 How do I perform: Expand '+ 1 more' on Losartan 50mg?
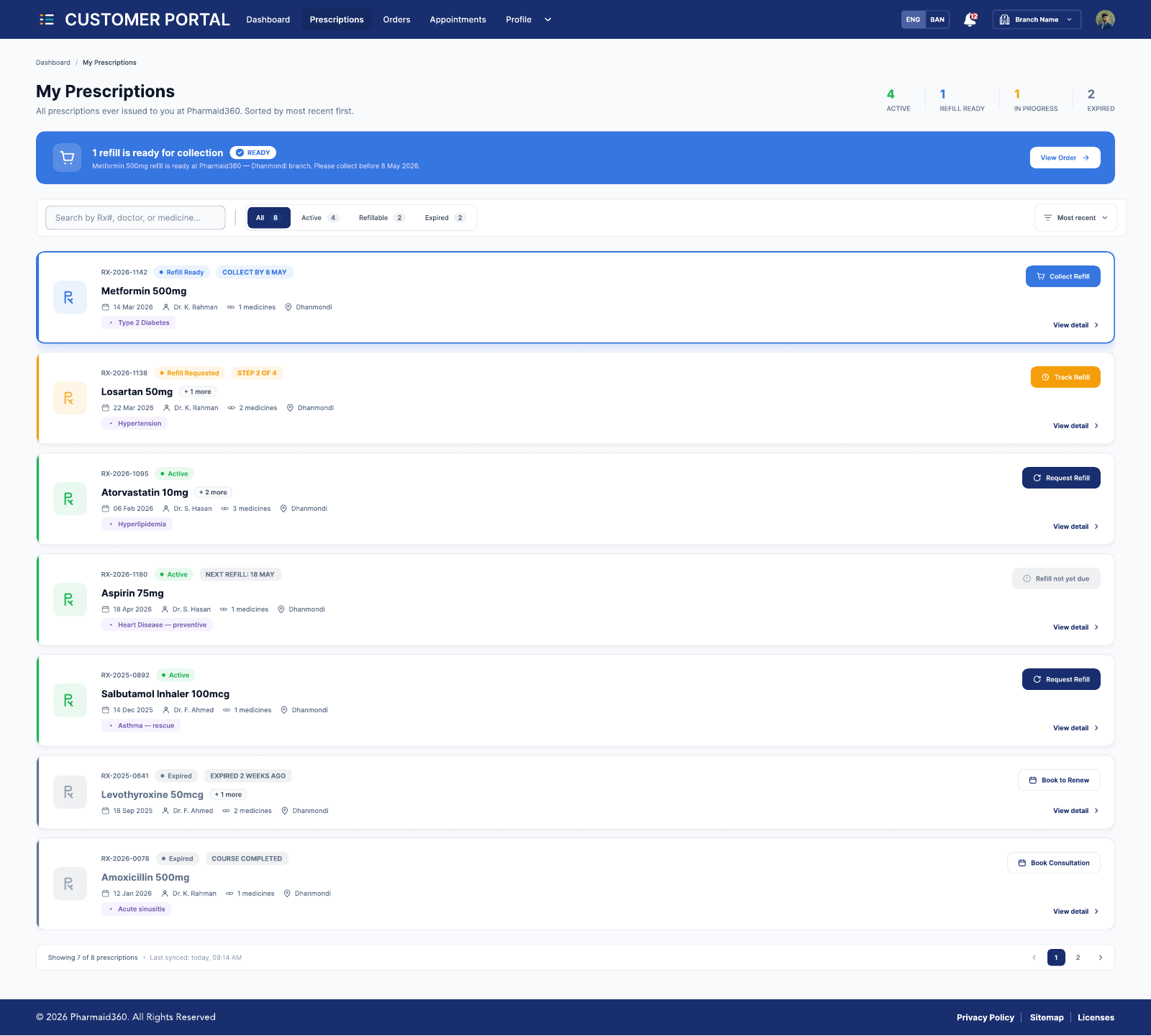pos(198,392)
